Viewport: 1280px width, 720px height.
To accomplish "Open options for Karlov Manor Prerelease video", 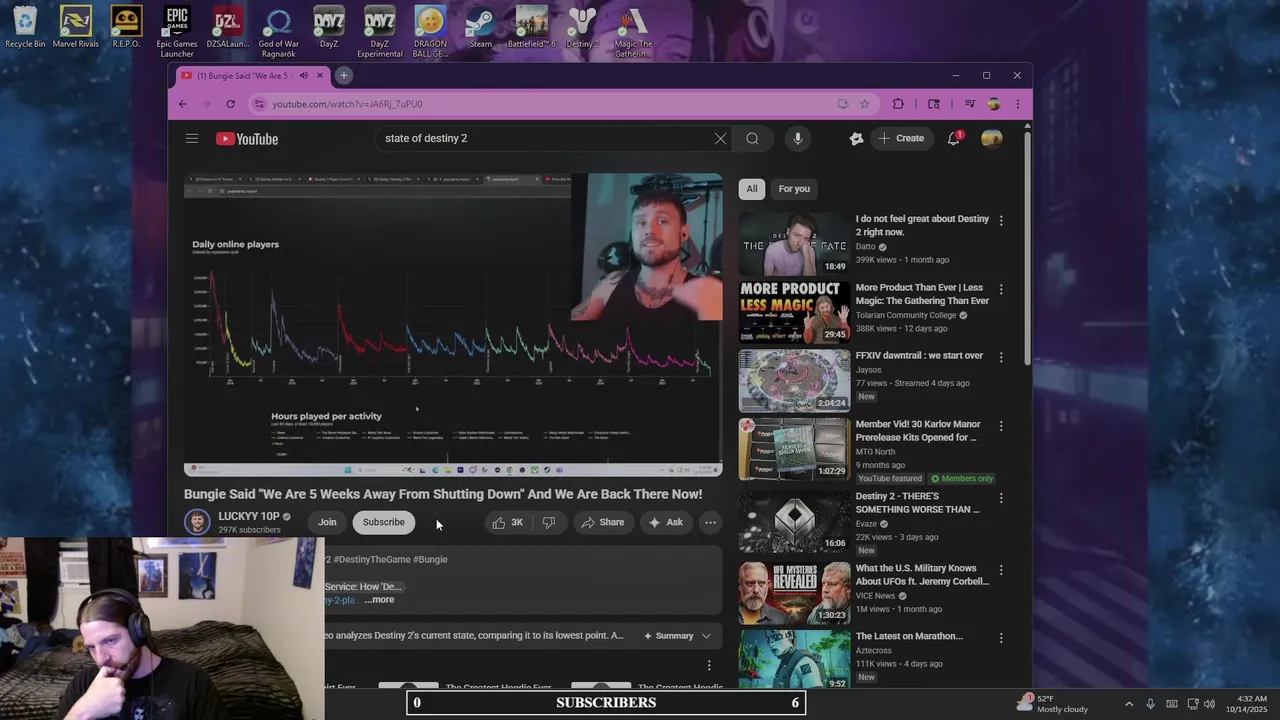I will (1001, 426).
